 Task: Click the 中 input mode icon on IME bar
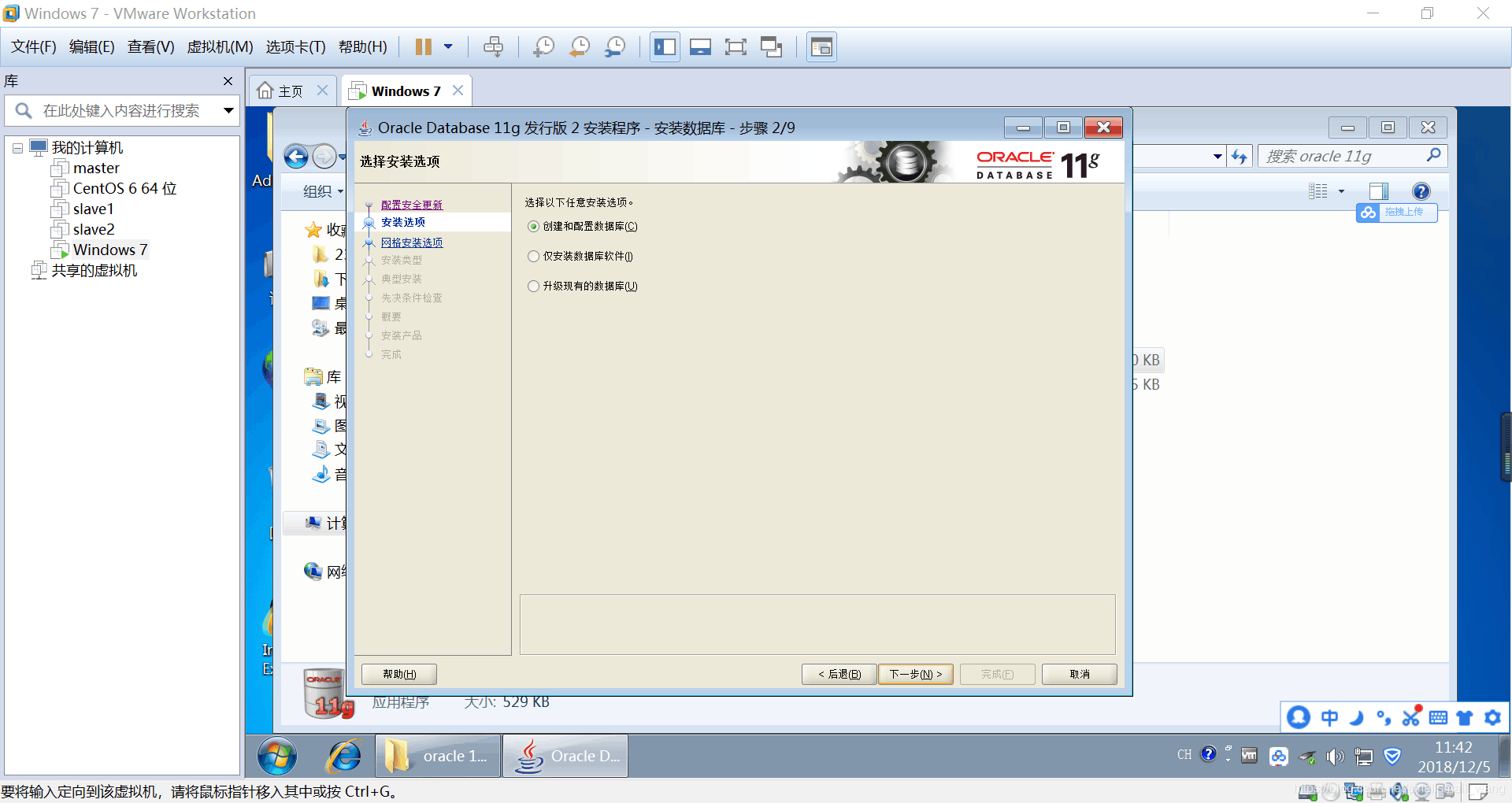tap(1329, 718)
